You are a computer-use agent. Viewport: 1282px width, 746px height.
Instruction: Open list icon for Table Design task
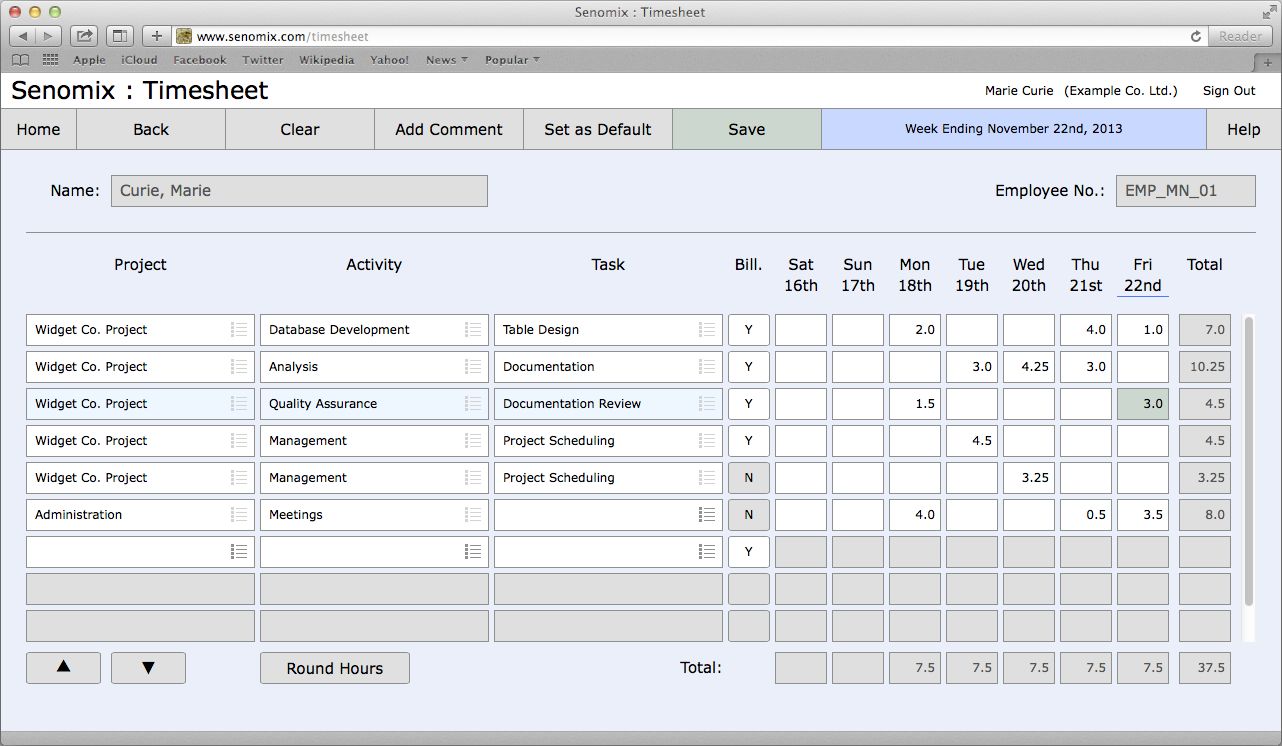pos(706,330)
